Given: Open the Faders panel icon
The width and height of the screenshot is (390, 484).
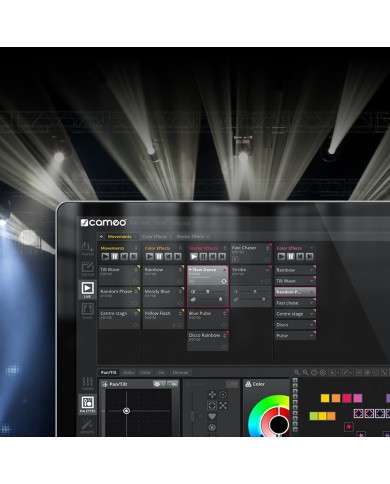Looking at the screenshot, I should point(87,383).
